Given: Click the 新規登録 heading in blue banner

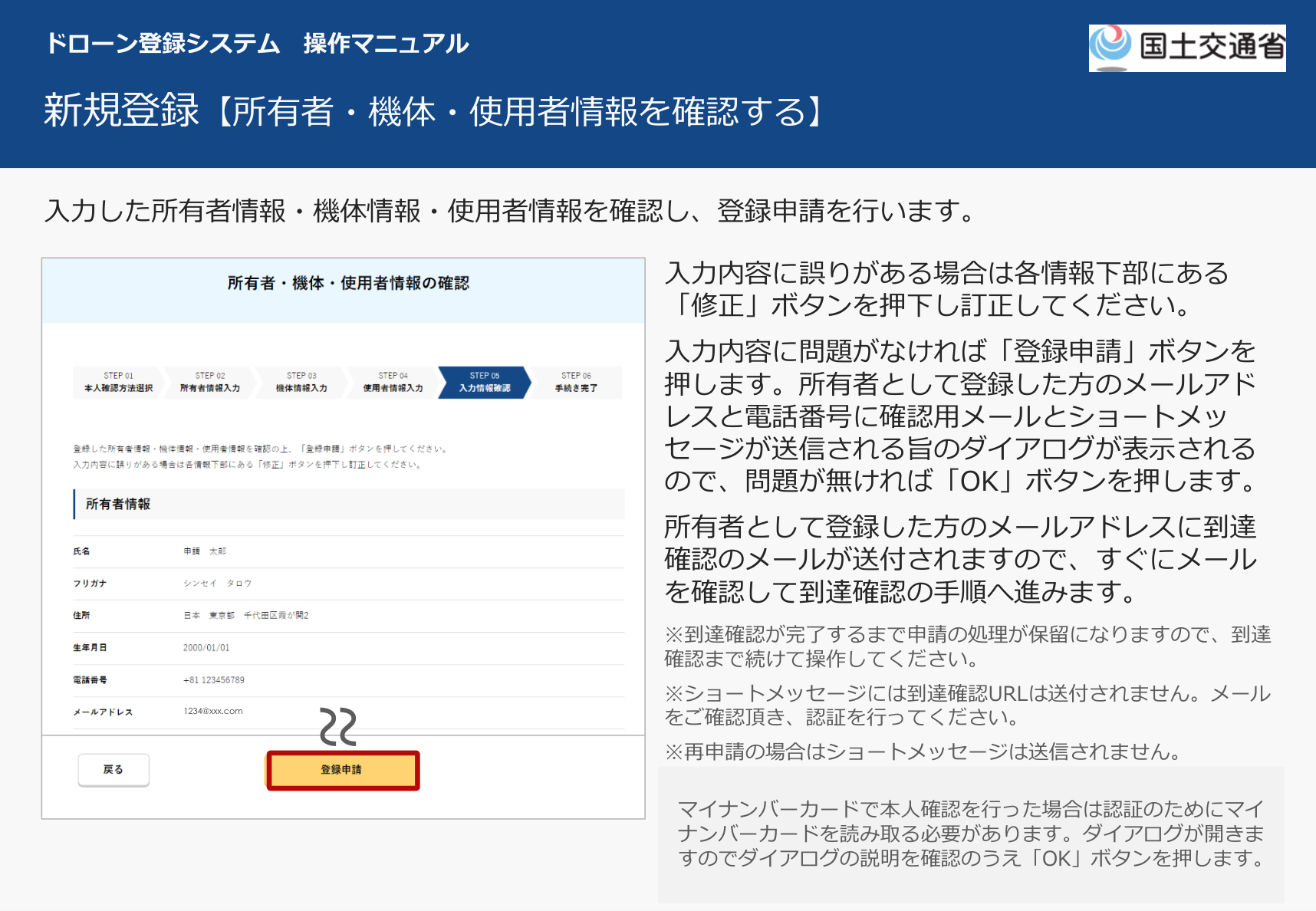Looking at the screenshot, I should coord(121,110).
